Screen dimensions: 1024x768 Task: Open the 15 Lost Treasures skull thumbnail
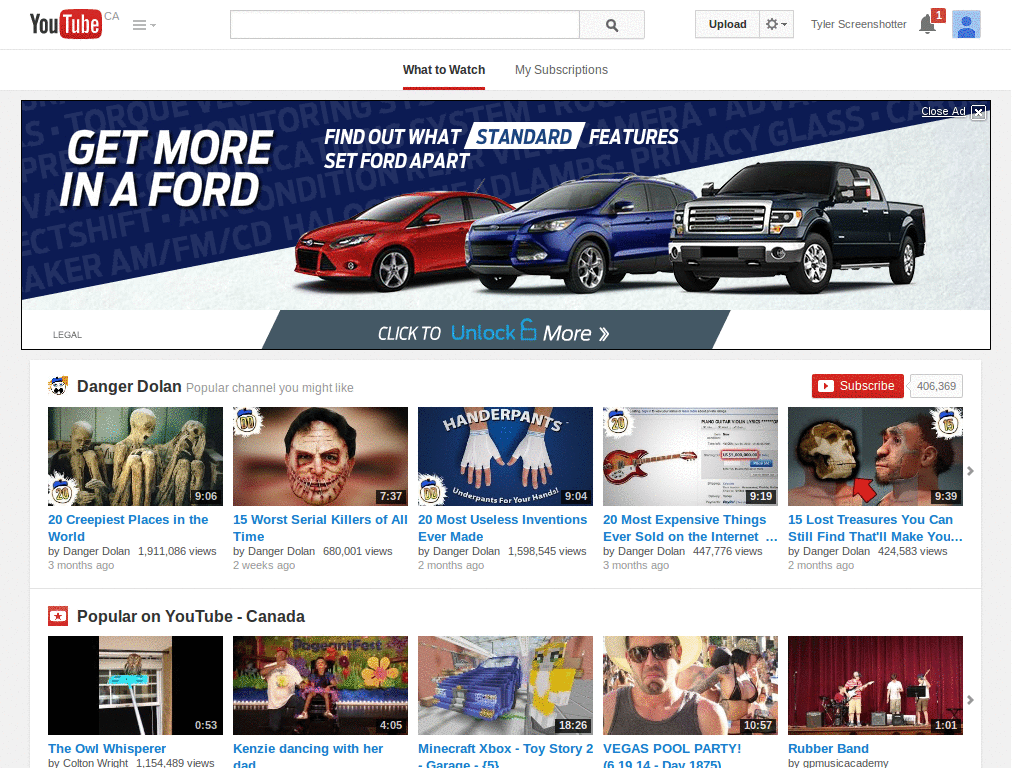(875, 456)
